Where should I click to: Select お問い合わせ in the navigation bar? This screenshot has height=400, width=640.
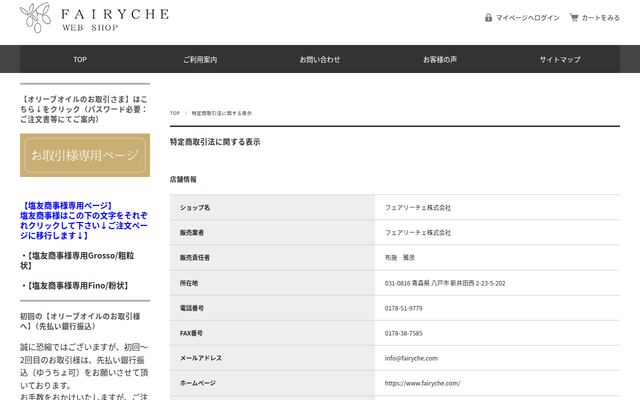click(320, 60)
